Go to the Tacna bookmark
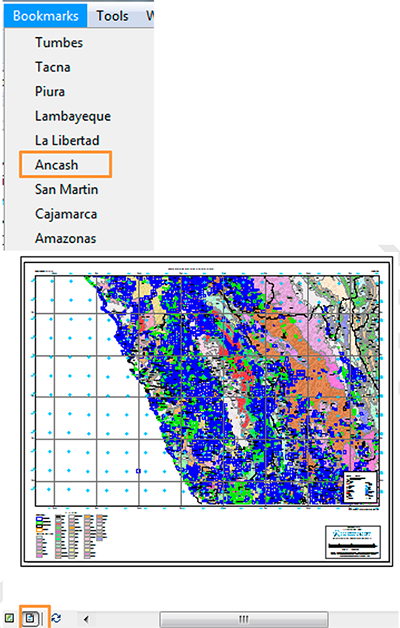This screenshot has width=400, height=628. tap(52, 67)
